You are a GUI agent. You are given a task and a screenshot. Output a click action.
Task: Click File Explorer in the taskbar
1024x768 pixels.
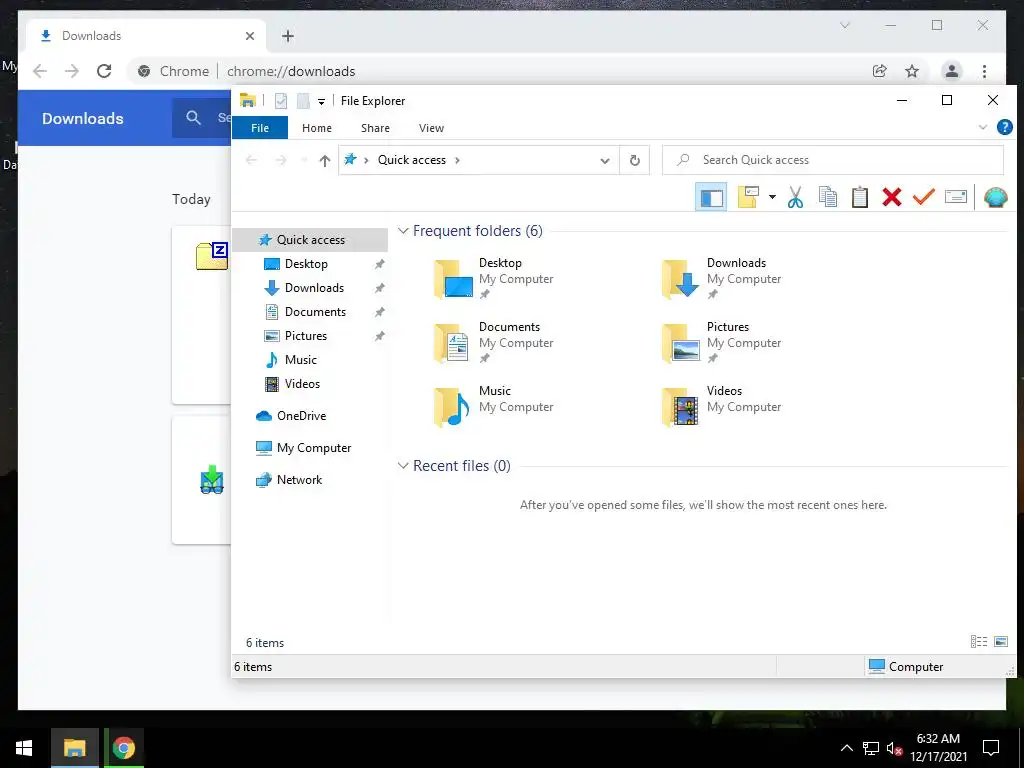(x=75, y=748)
